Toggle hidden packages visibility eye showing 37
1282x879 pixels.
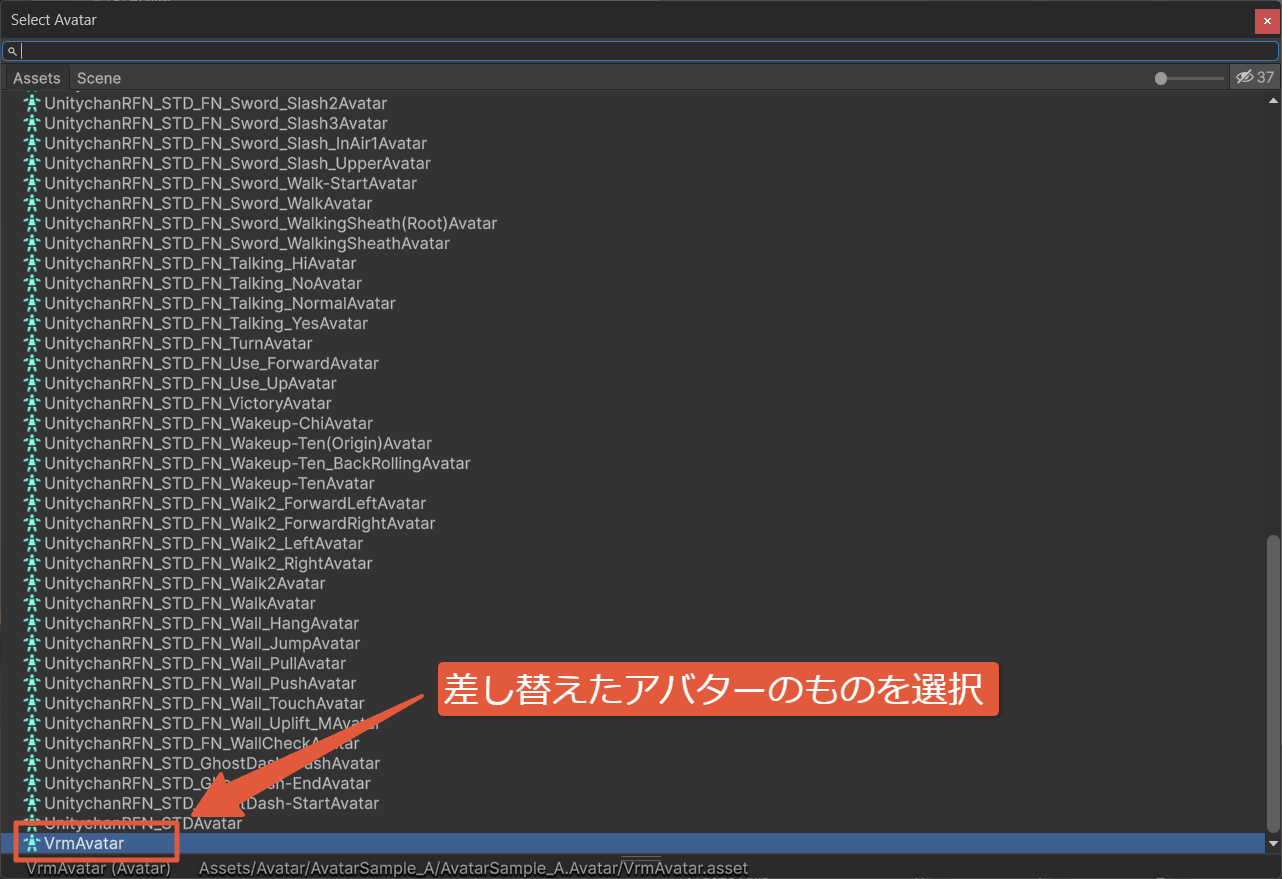[x=1255, y=77]
